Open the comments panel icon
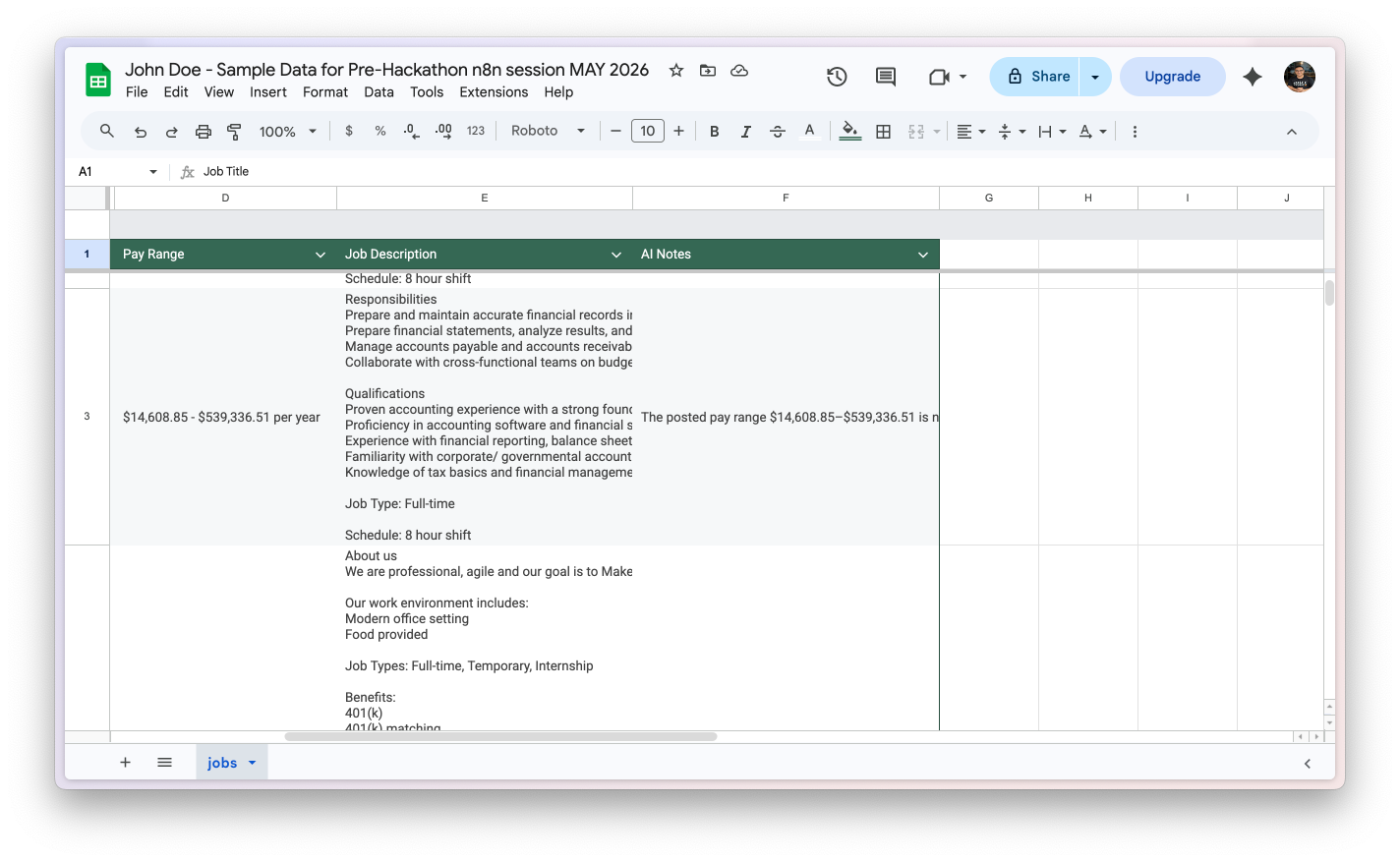1400x862 pixels. [x=886, y=77]
